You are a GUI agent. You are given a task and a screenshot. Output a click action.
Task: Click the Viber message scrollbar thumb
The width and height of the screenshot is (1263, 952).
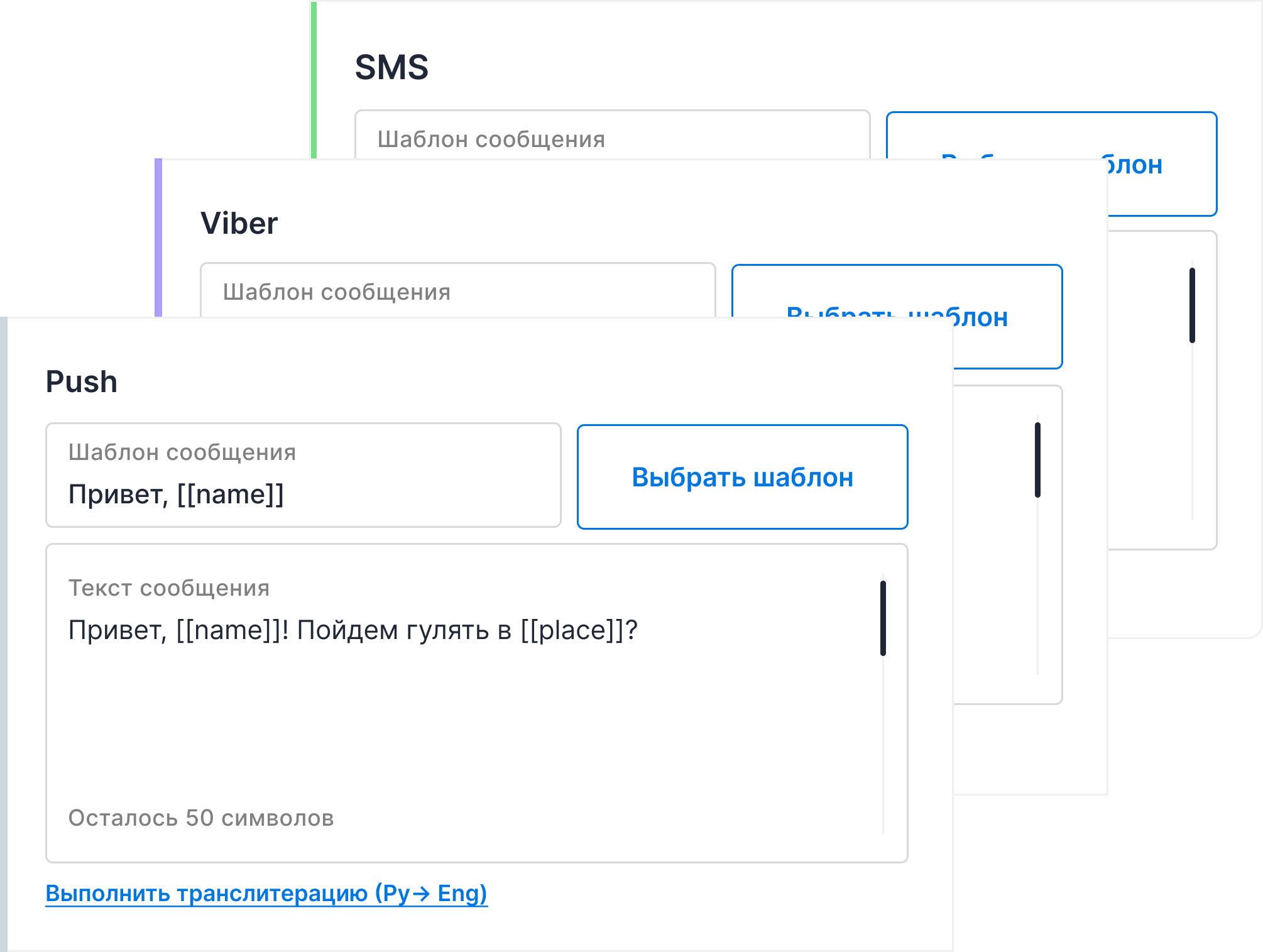tap(1037, 460)
